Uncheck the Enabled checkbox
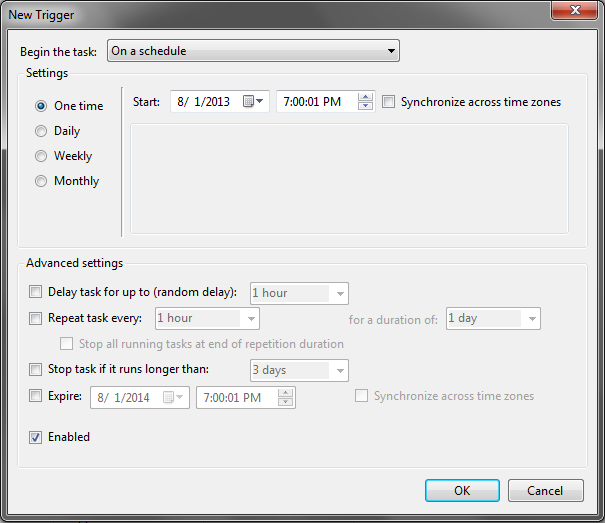Image resolution: width=605 pixels, height=523 pixels. coord(36,437)
